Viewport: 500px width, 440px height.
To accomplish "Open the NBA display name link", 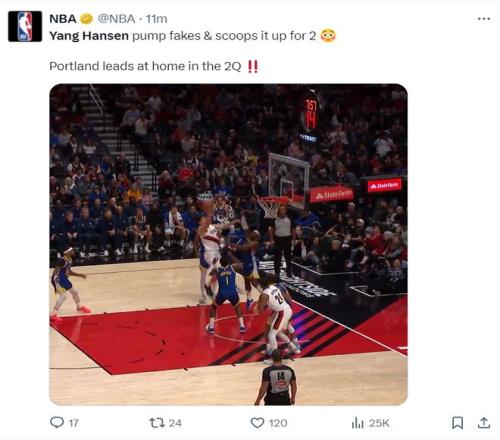I will pyautogui.click(x=63, y=19).
